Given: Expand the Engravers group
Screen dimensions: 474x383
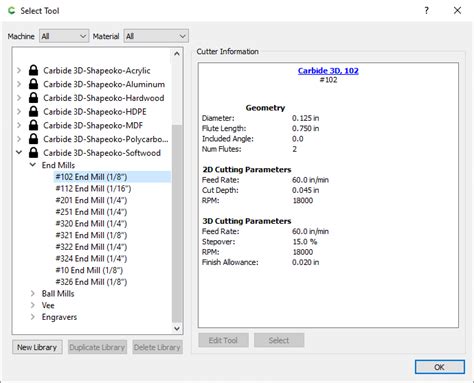Looking at the screenshot, I should (33, 317).
